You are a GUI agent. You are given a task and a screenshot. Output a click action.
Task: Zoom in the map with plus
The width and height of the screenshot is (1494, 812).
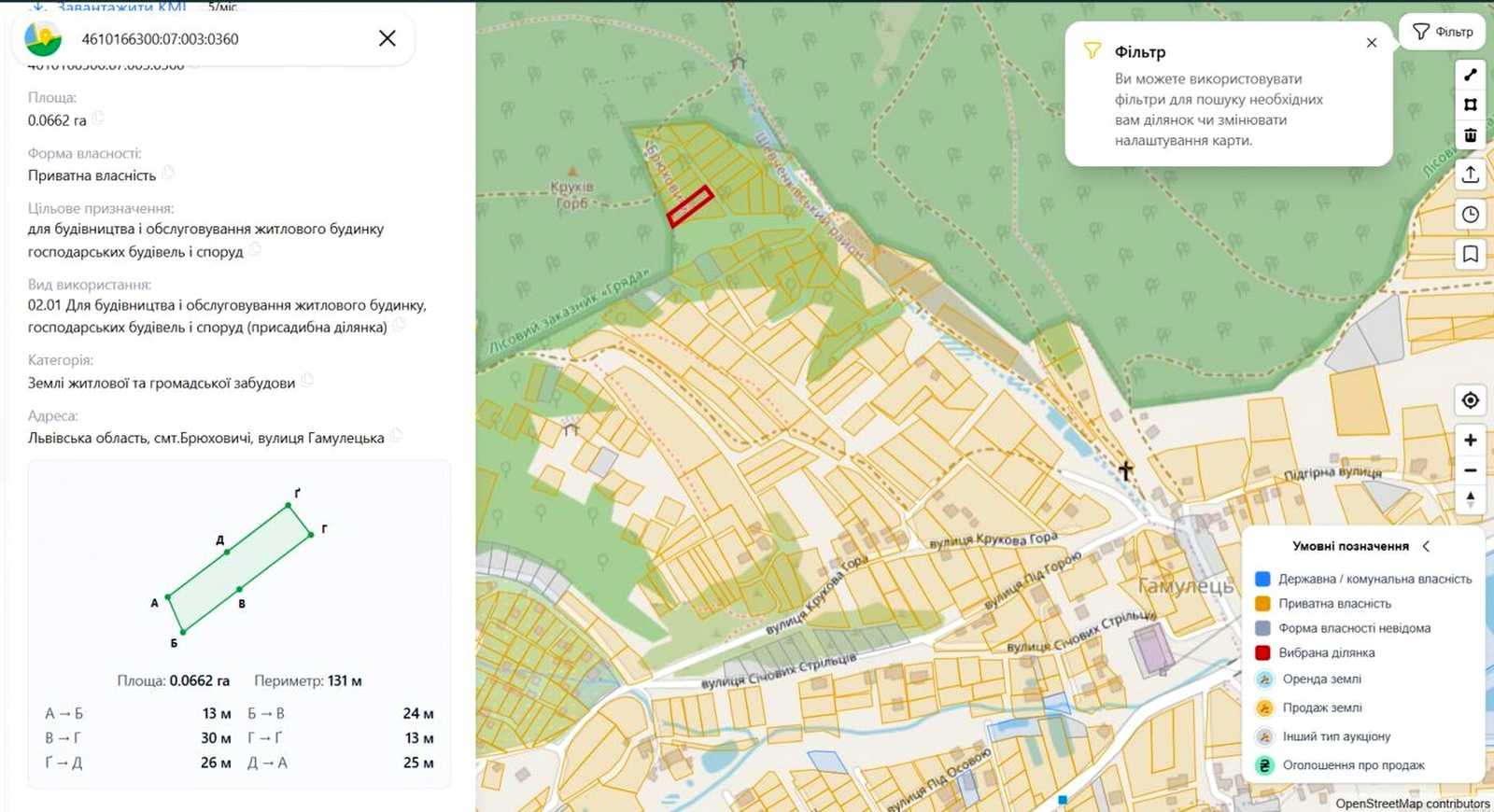tap(1470, 440)
